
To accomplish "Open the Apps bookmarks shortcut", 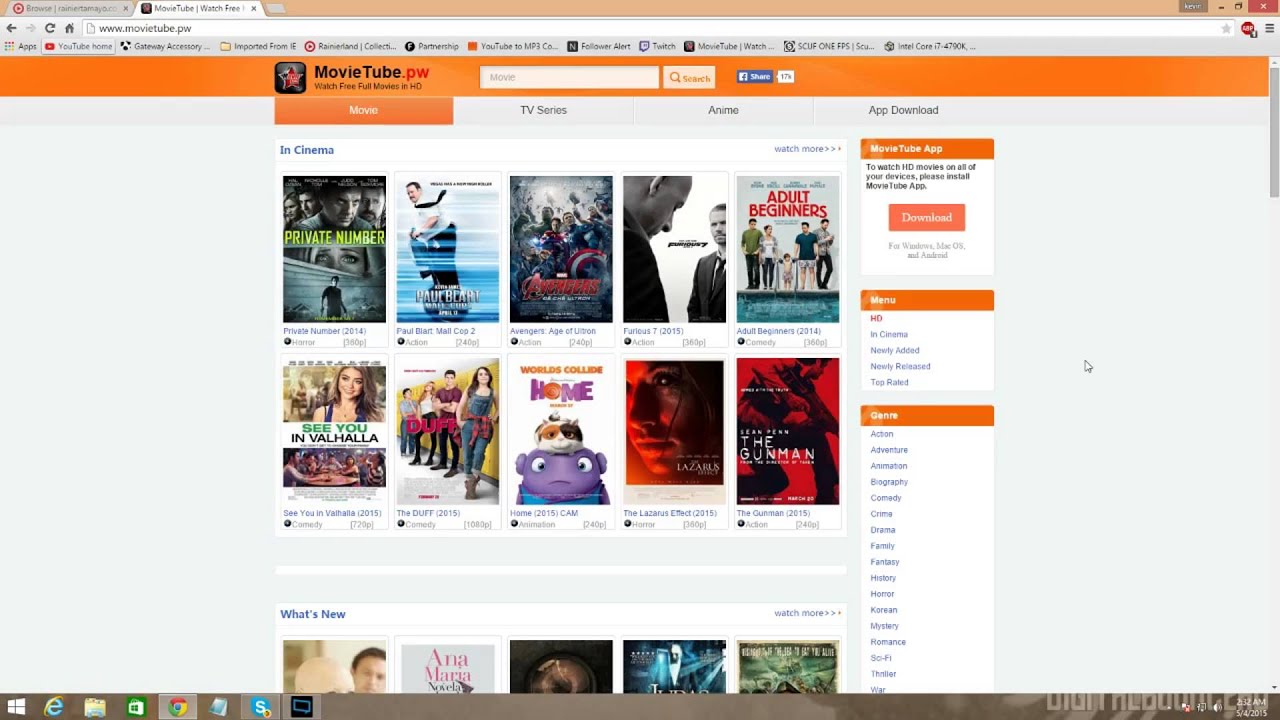I will pos(21,46).
